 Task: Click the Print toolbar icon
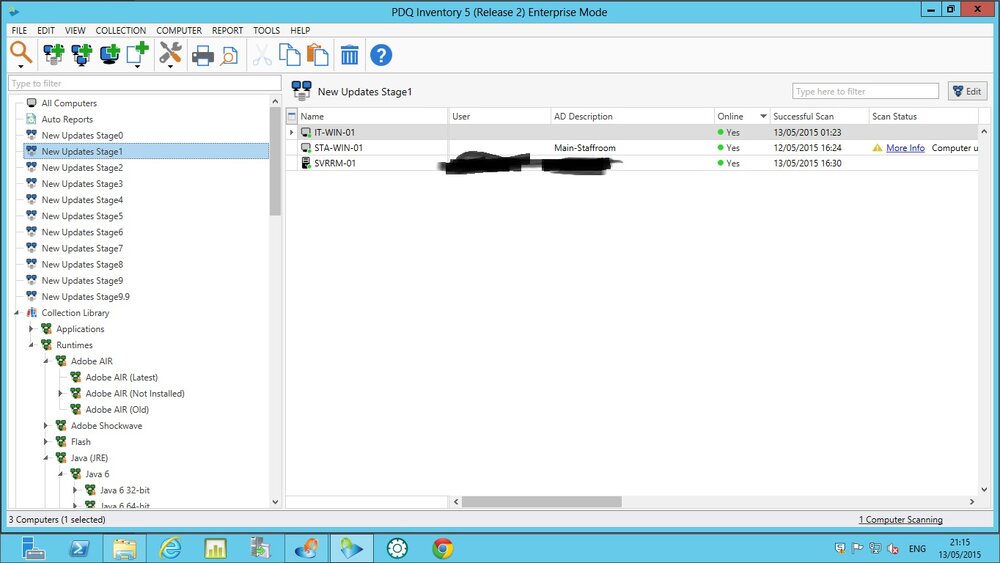pos(202,55)
